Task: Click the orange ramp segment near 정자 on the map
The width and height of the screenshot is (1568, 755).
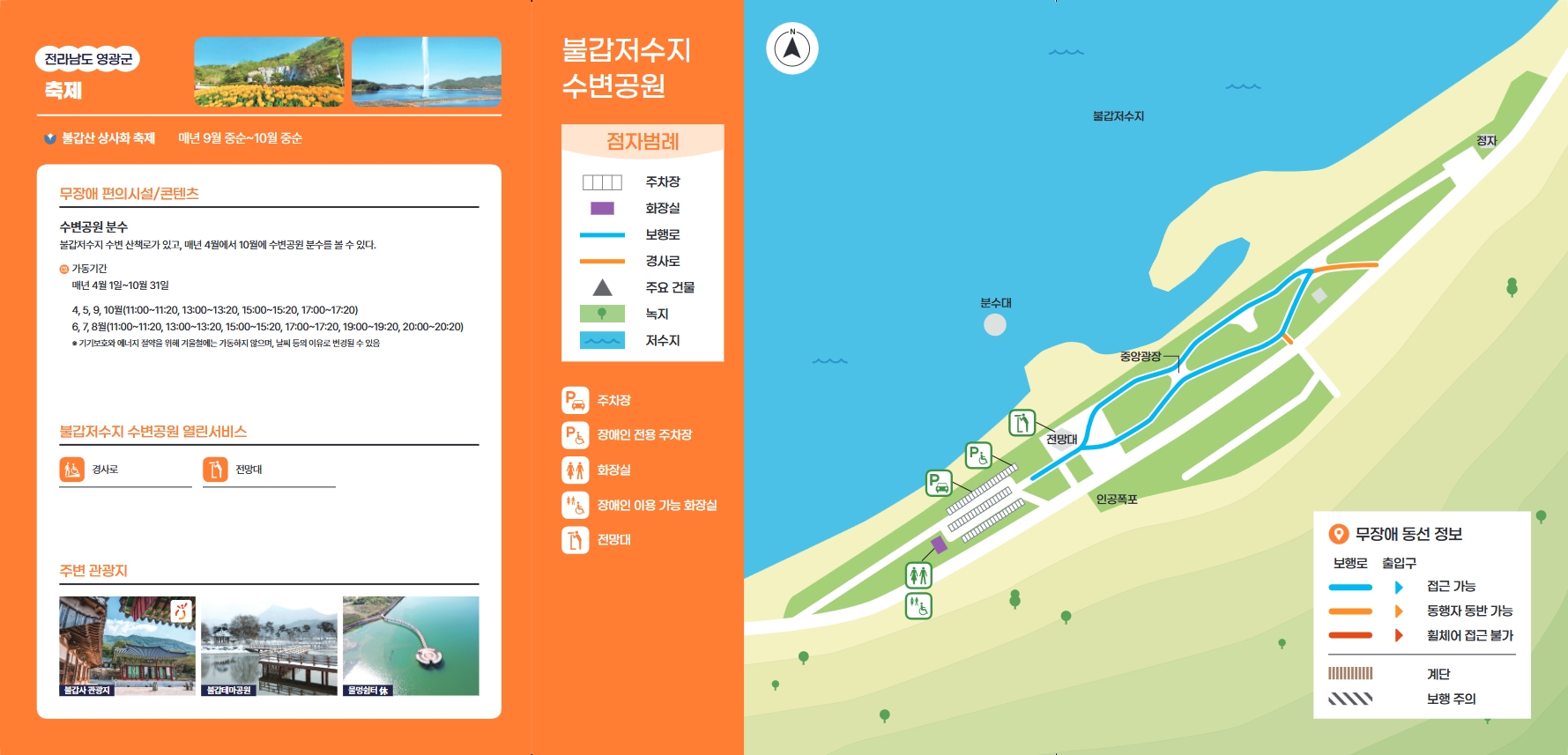Action: click(x=1345, y=265)
